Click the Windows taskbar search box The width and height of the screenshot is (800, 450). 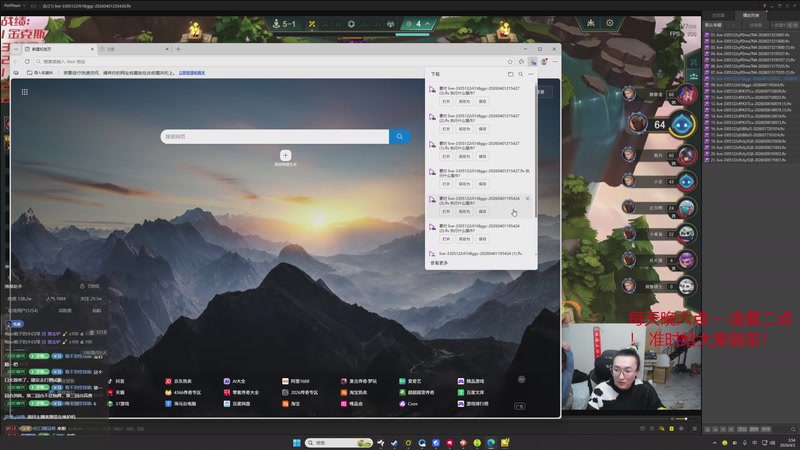[339, 443]
